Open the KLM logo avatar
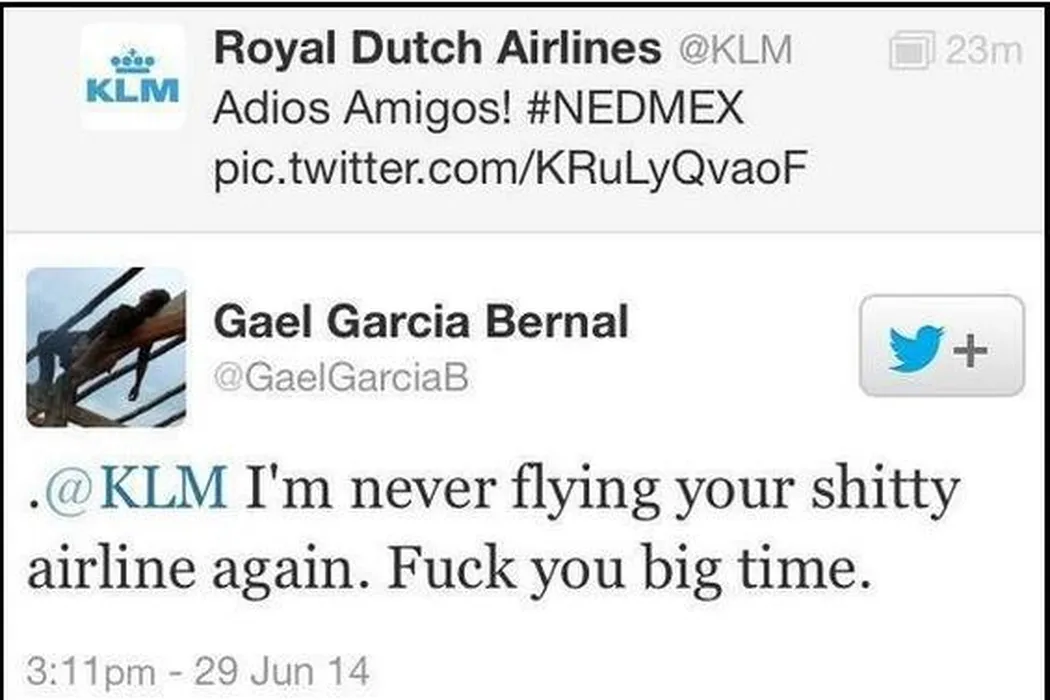 (x=133, y=78)
